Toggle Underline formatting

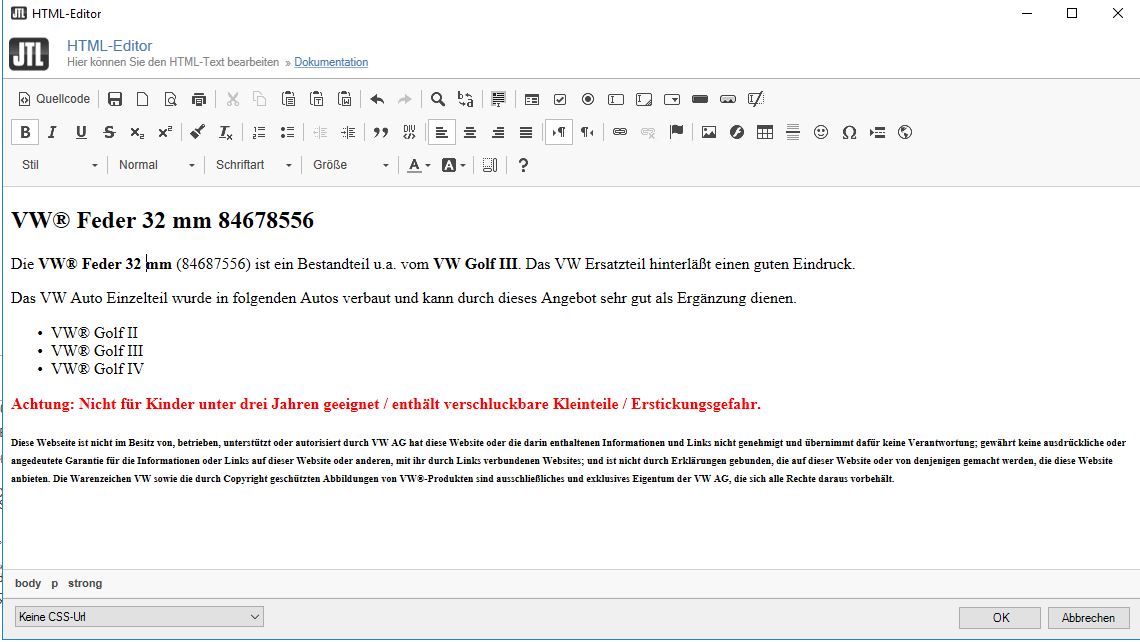pos(81,132)
